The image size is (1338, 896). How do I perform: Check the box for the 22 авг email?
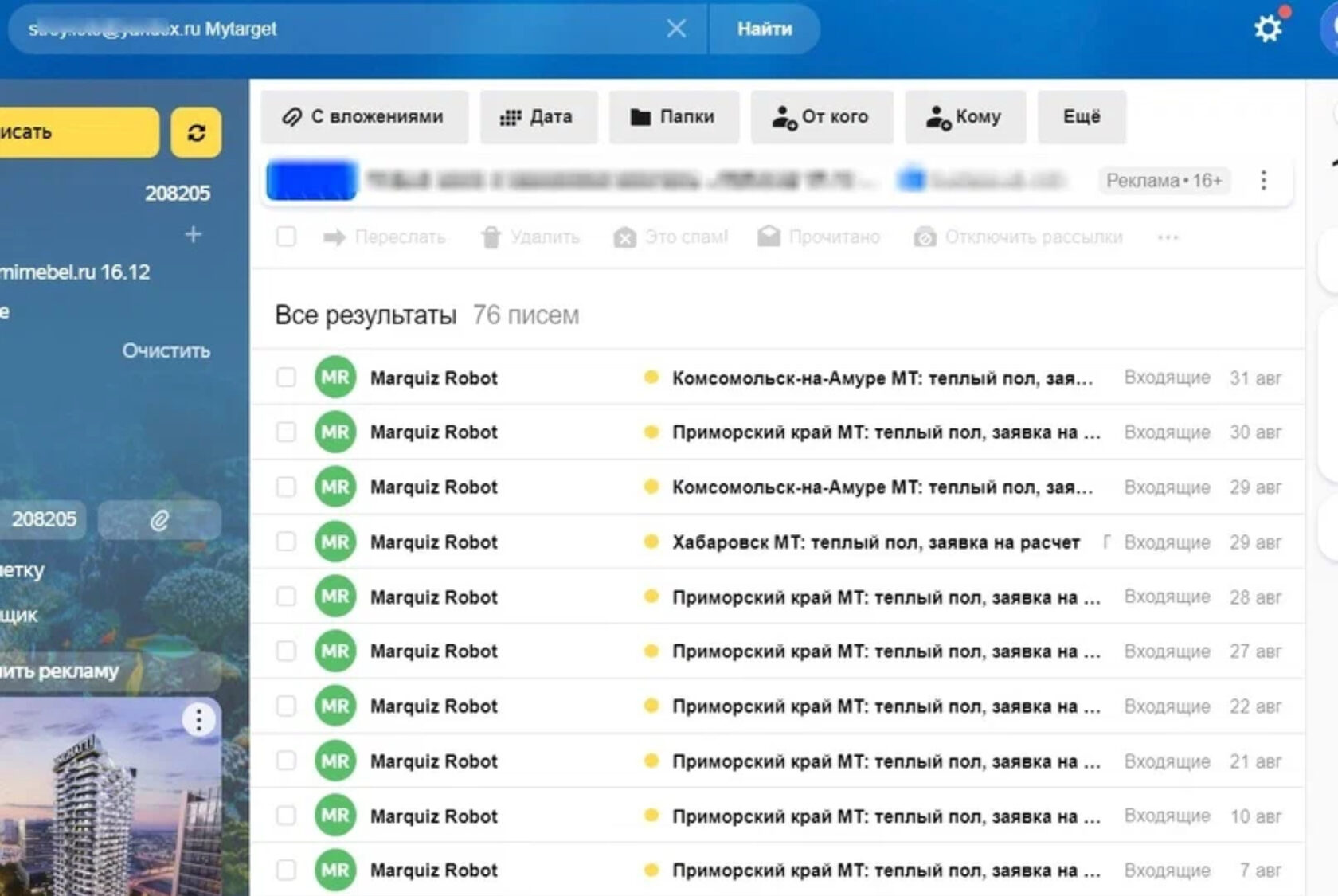click(x=286, y=706)
